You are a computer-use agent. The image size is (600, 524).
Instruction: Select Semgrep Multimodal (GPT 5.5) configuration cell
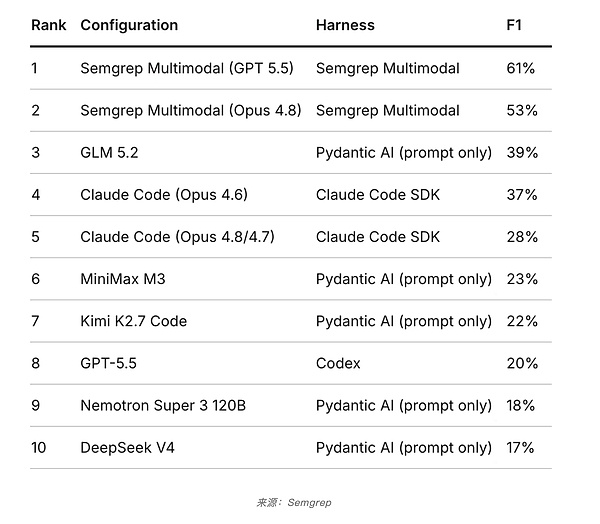tap(187, 69)
